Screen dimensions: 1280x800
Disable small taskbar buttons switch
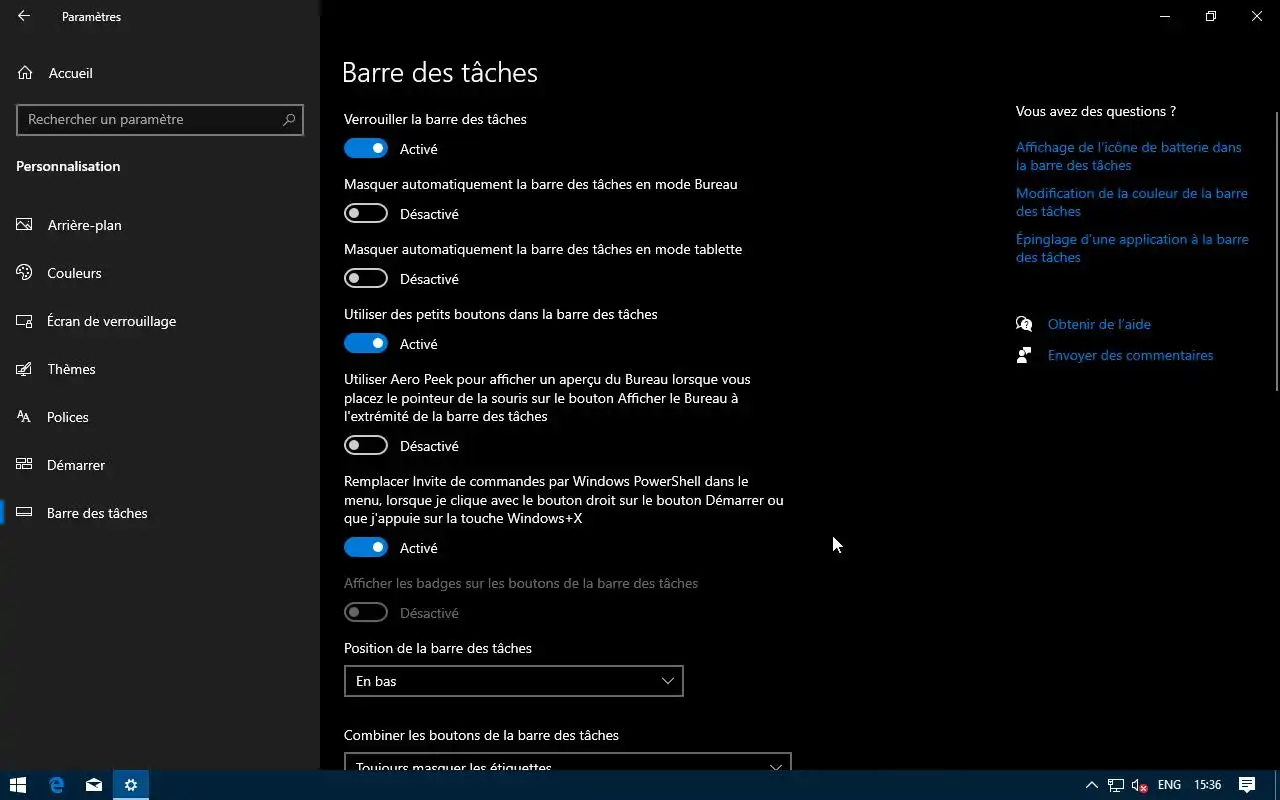366,344
